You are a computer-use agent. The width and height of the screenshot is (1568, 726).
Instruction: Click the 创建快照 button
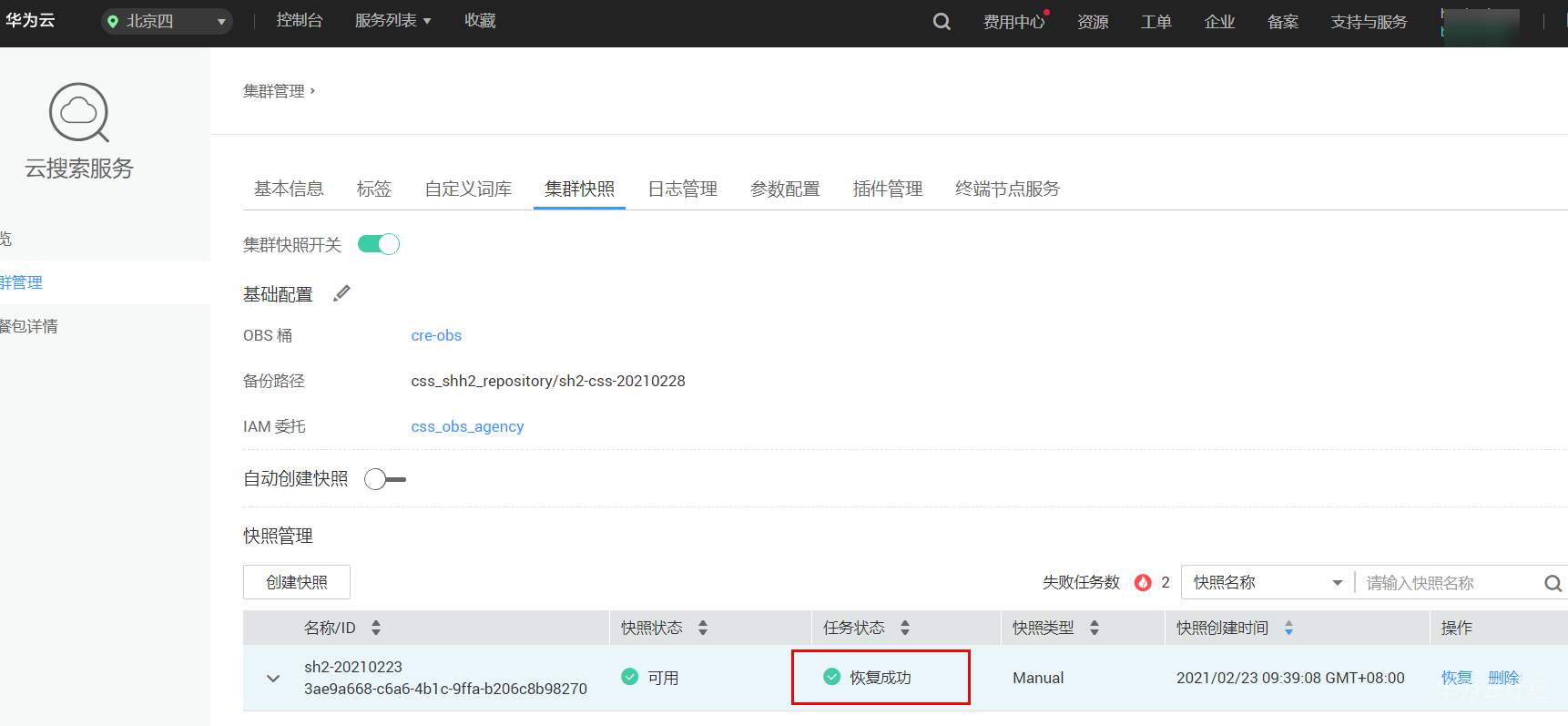[x=297, y=582]
